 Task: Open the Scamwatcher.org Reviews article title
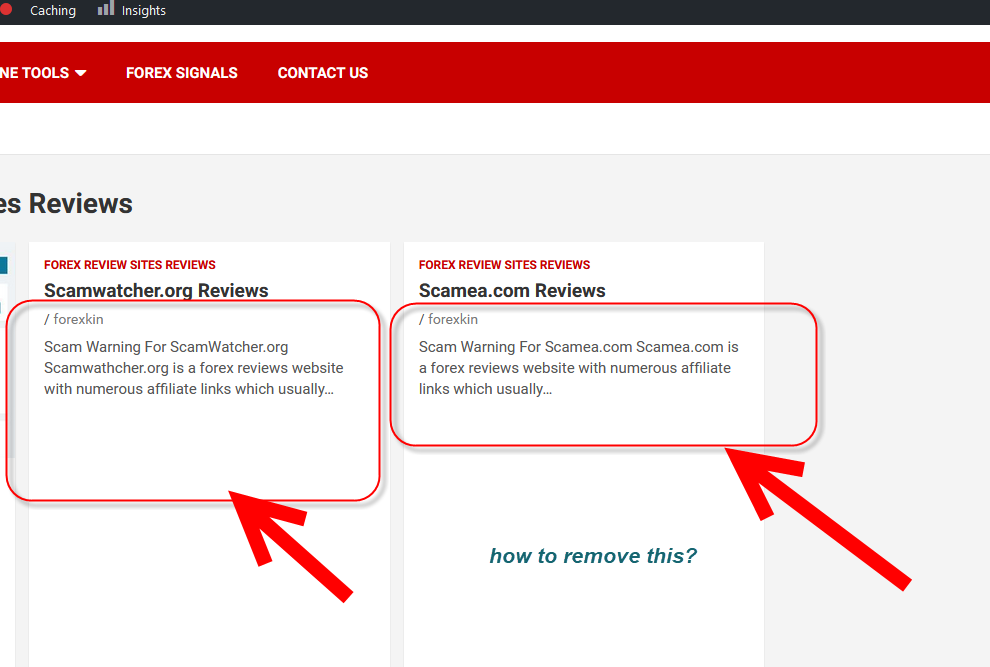pyautogui.click(x=156, y=291)
